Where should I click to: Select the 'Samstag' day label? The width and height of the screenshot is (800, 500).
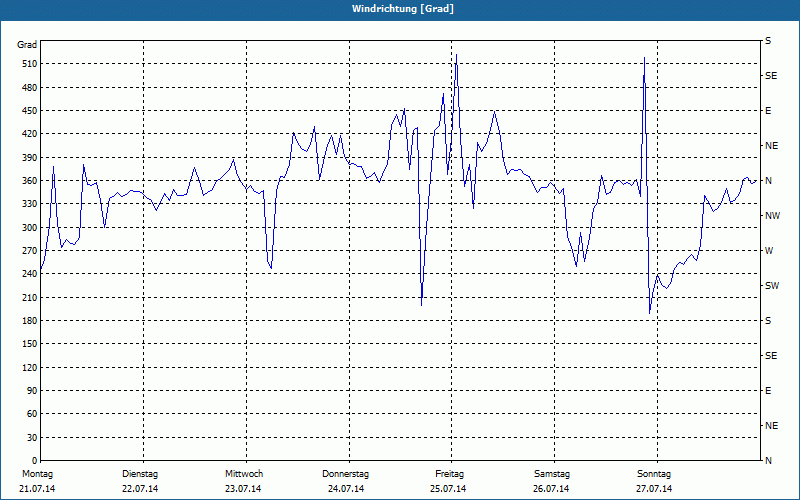coord(552,474)
